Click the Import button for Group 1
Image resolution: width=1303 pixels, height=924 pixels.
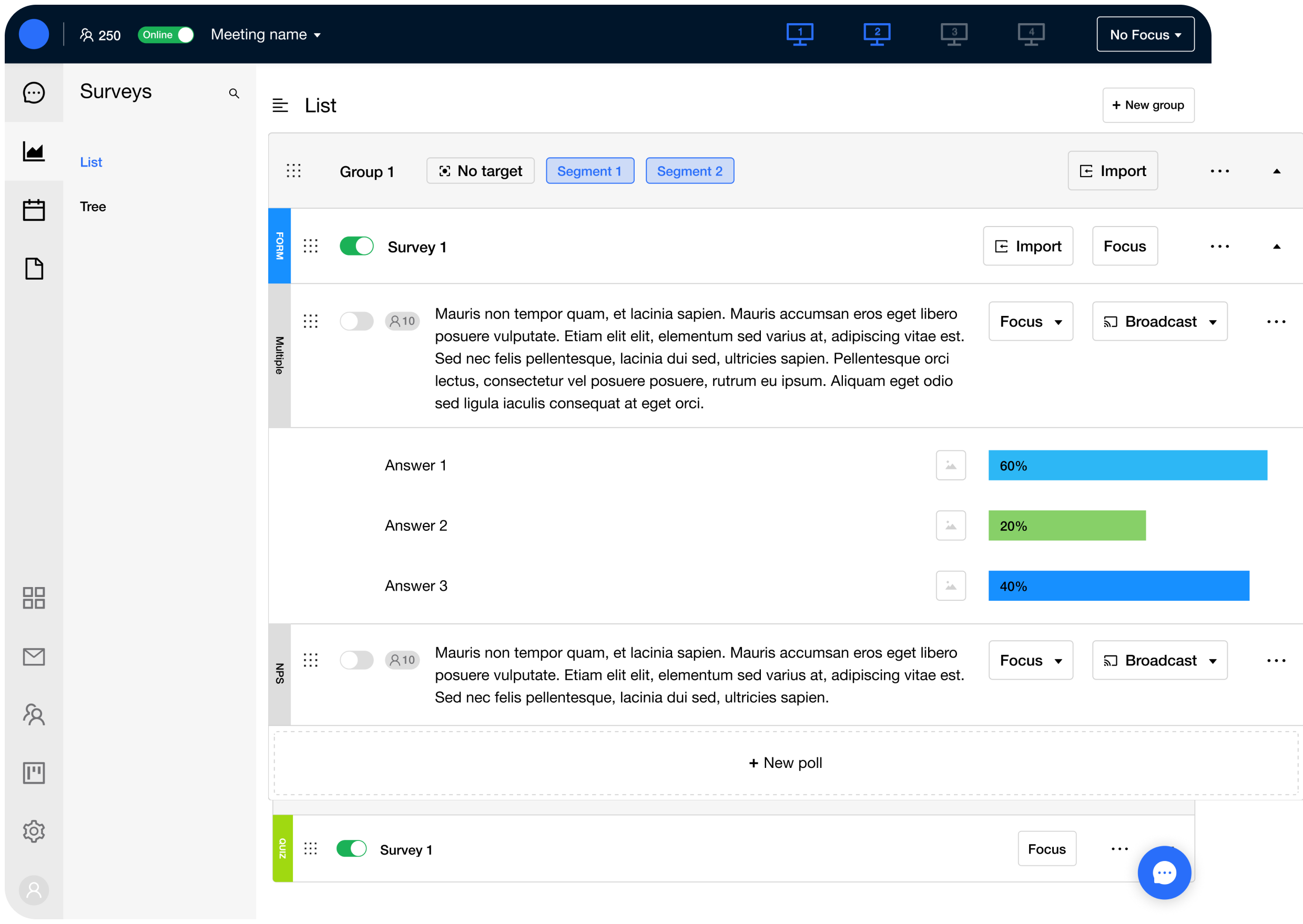pos(1112,171)
